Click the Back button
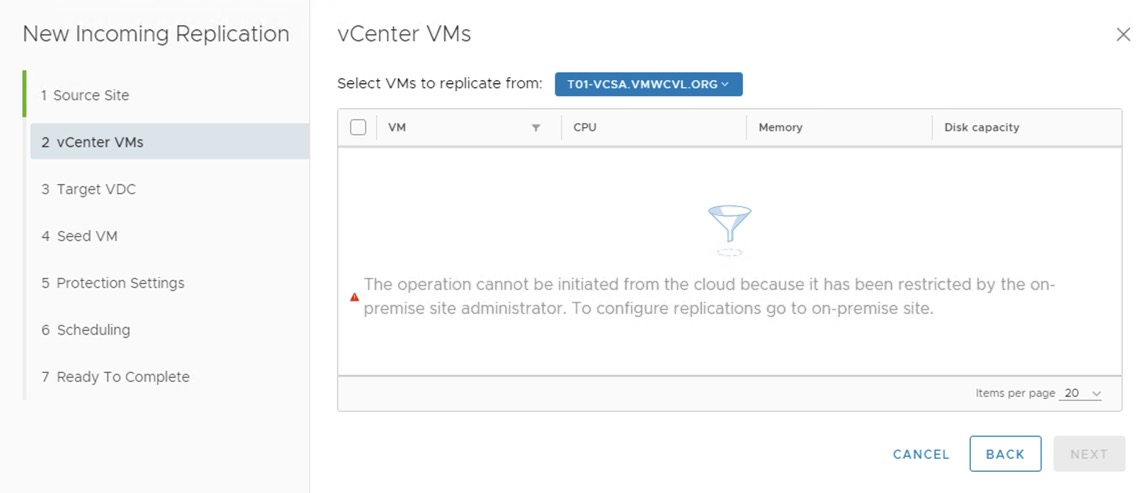Screen dimensions: 1147x493 [x=1005, y=454]
